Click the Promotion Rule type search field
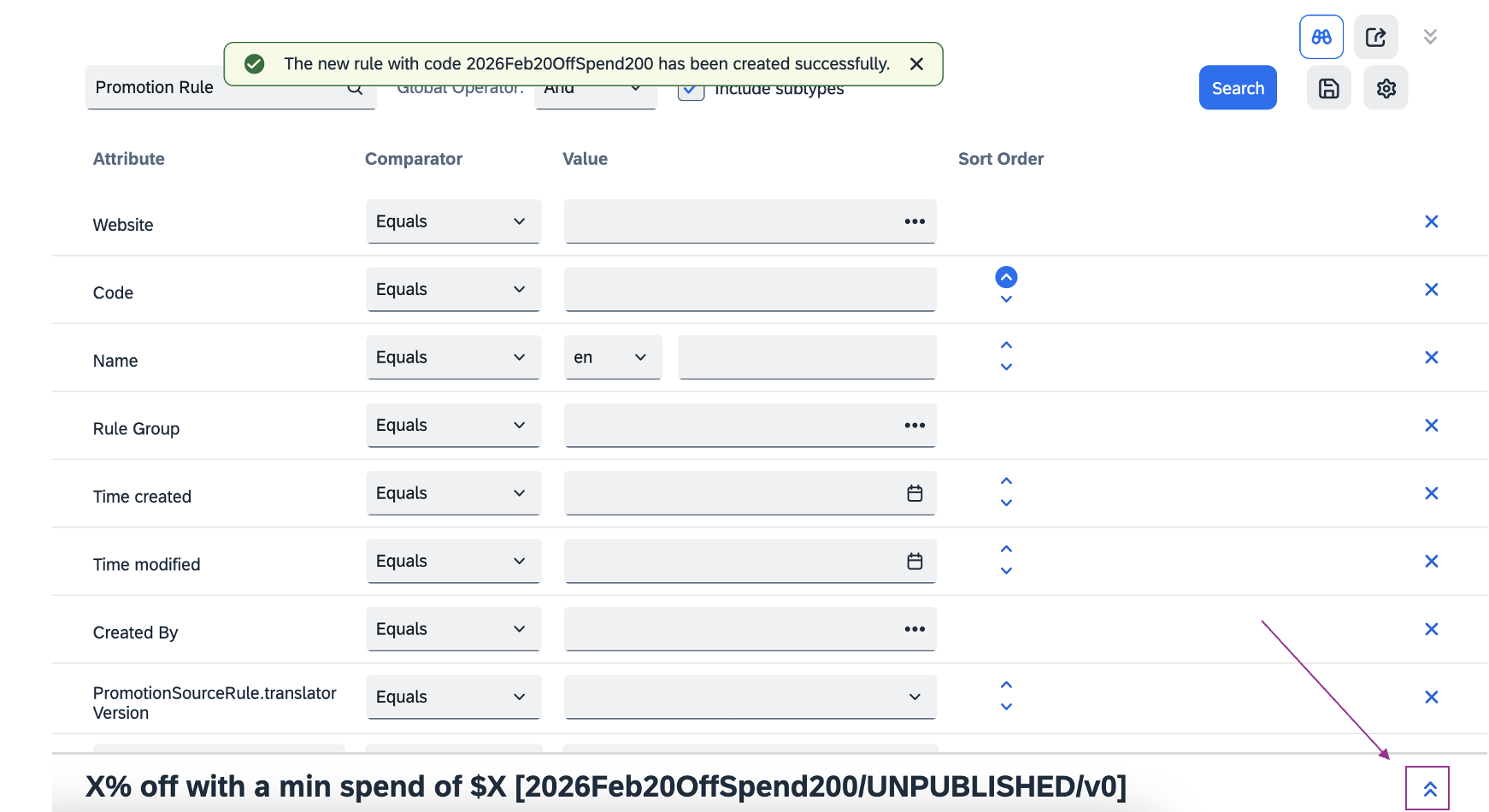Image resolution: width=1489 pixels, height=812 pixels. [218, 88]
